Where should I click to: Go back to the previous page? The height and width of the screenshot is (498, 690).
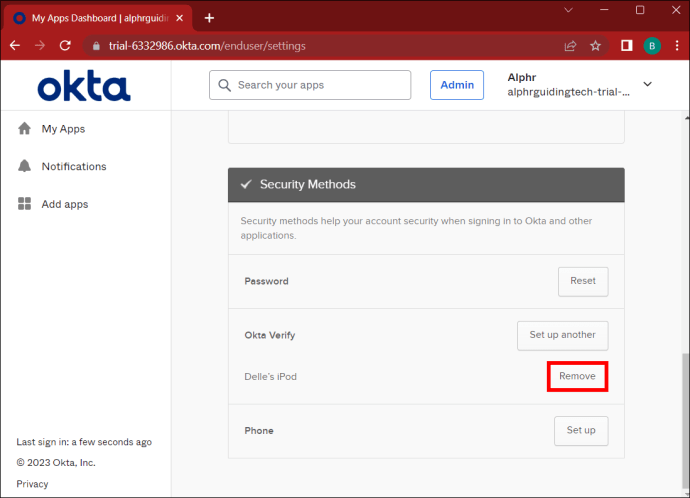coord(15,45)
